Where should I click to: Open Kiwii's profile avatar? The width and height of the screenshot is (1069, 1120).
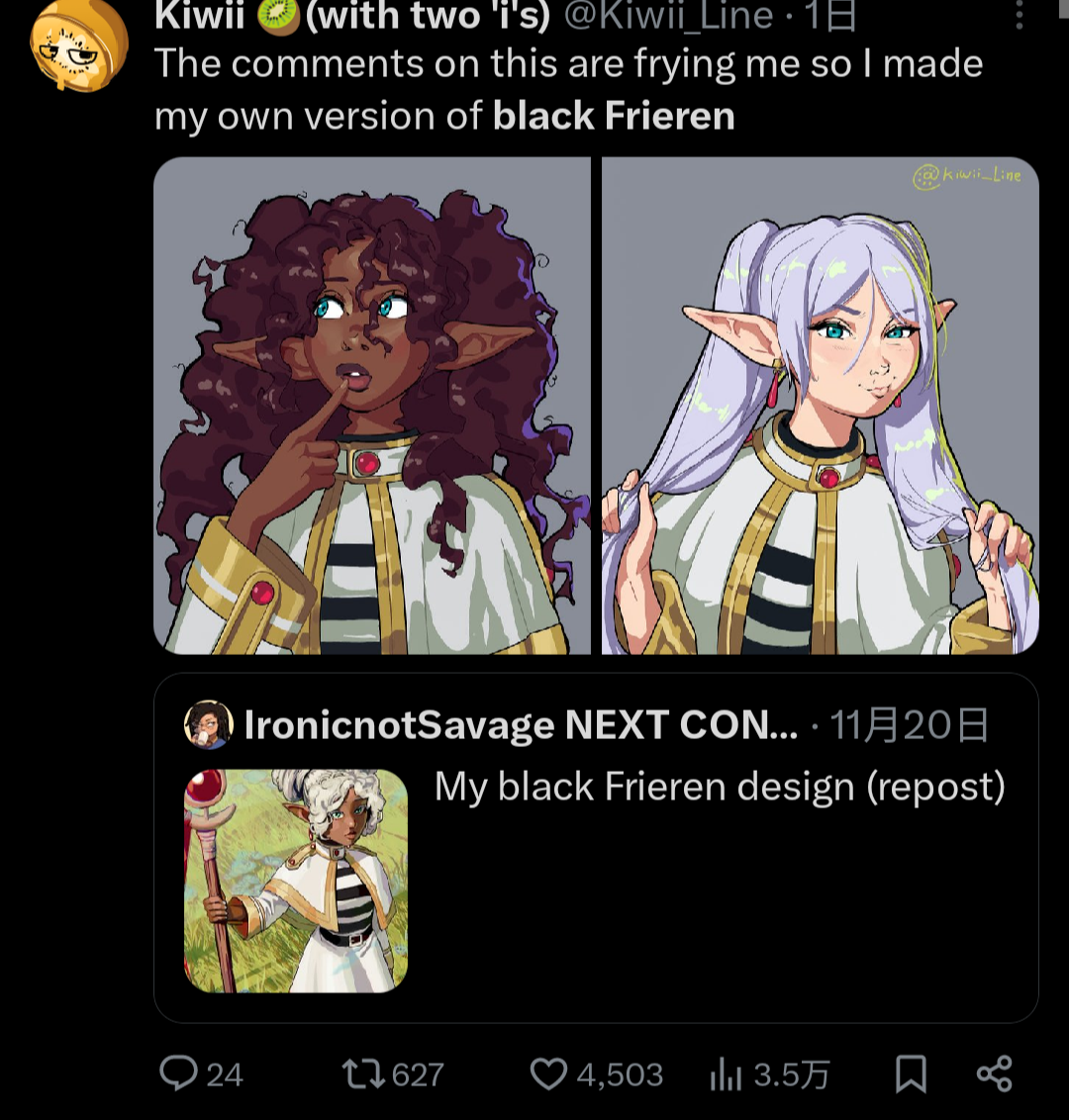[x=79, y=45]
